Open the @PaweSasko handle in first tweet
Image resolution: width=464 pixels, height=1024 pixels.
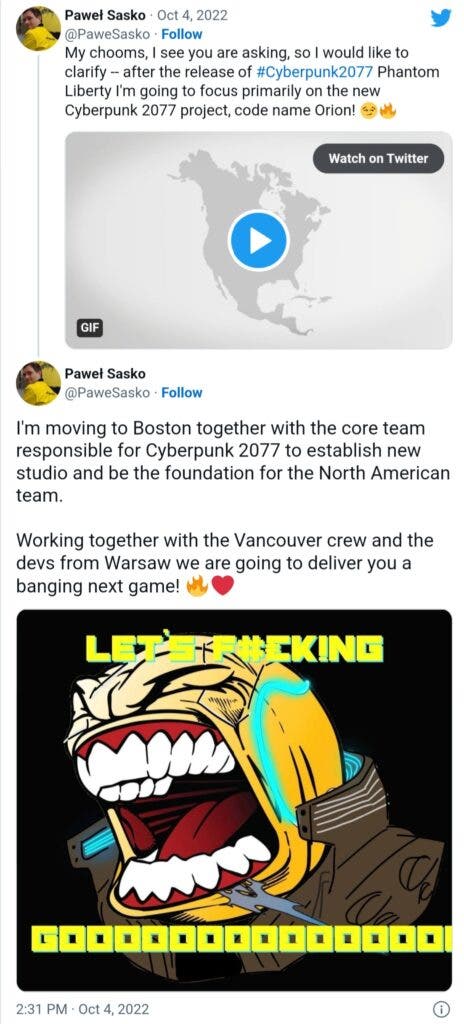[x=107, y=34]
